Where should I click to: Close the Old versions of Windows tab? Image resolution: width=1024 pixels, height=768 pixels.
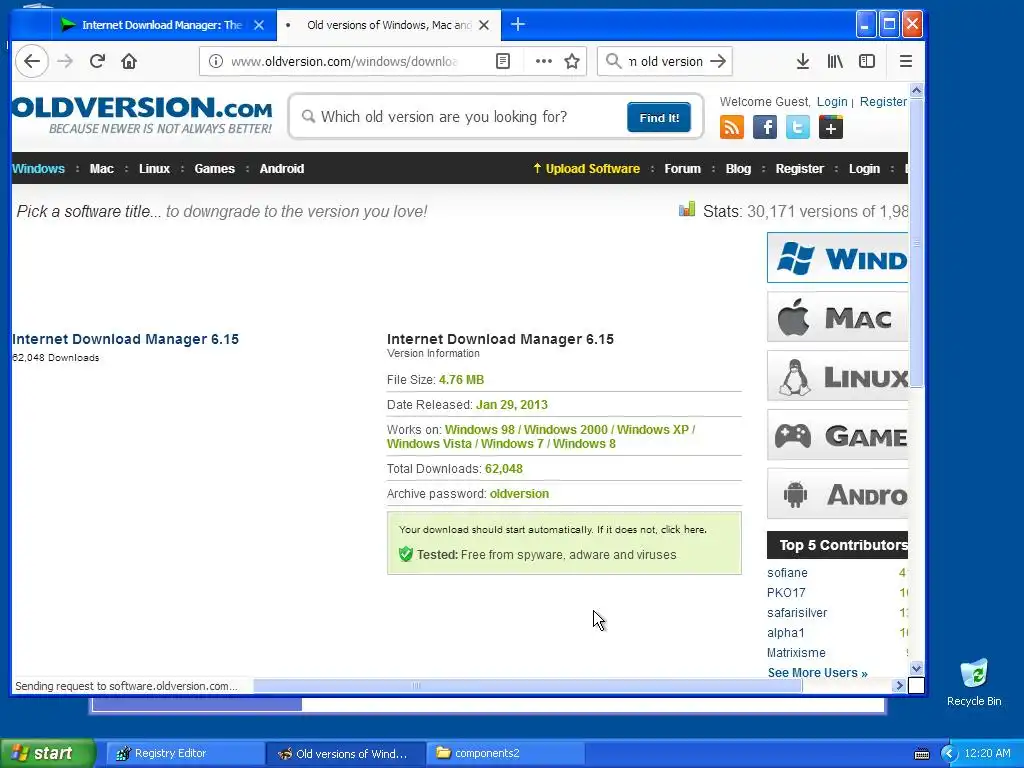point(484,25)
